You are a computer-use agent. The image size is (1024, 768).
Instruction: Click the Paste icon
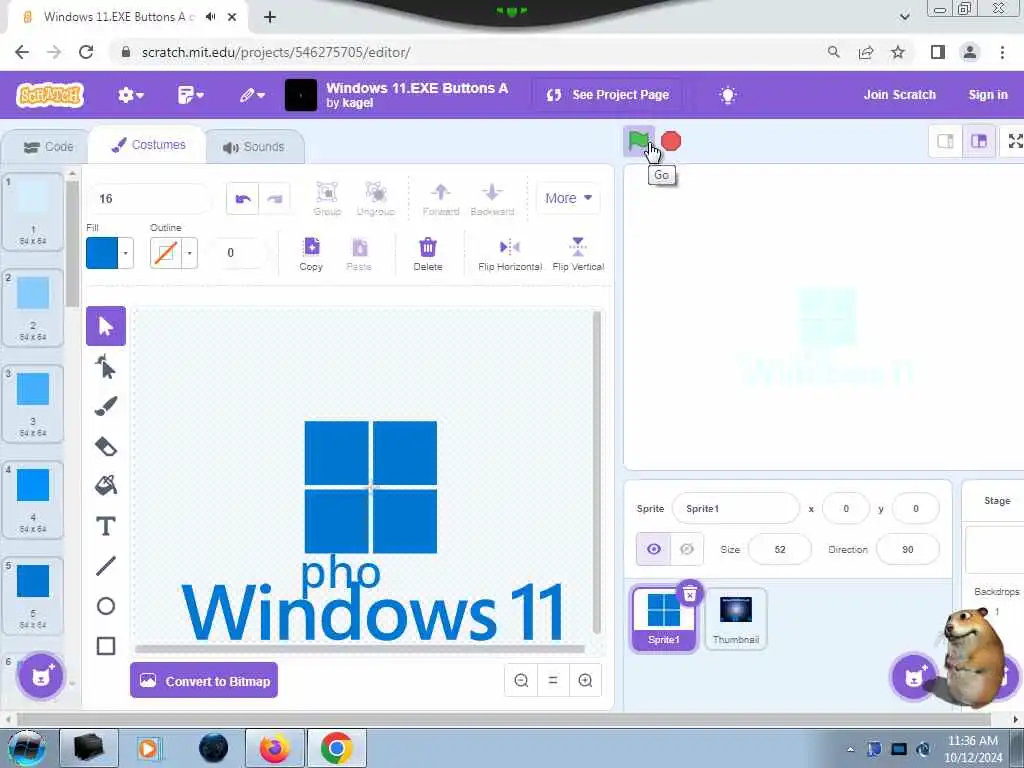359,253
